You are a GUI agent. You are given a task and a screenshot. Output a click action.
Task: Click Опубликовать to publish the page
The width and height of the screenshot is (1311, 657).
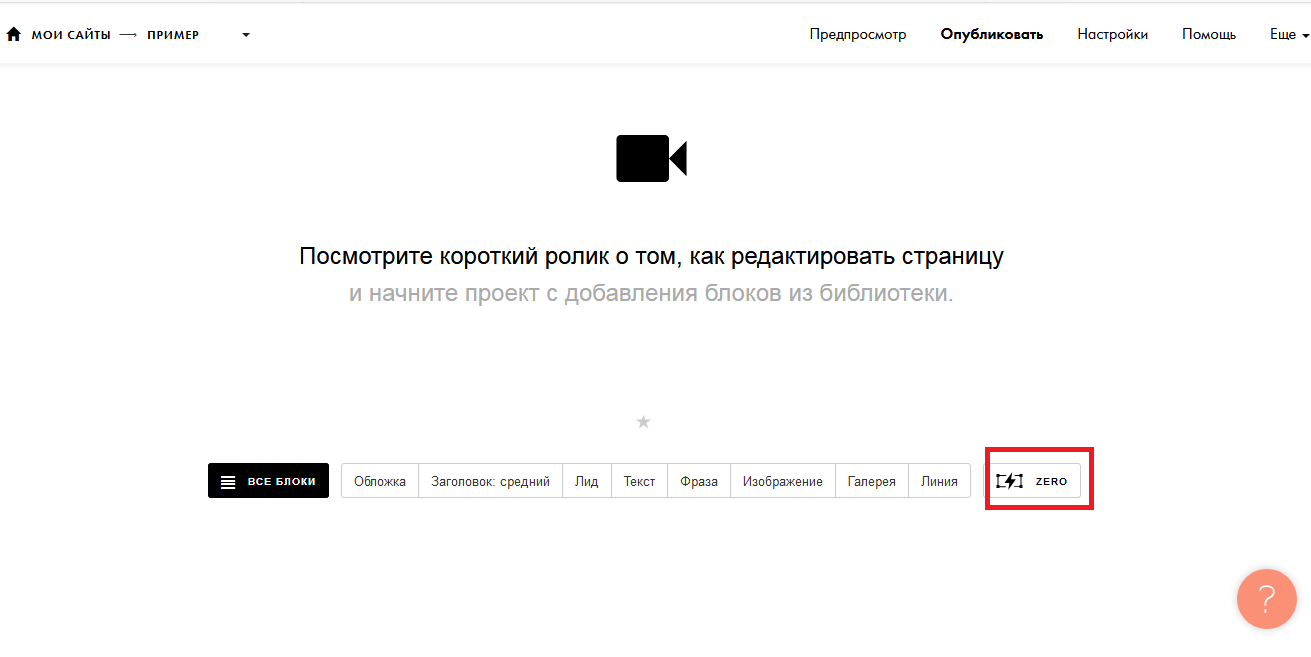pos(992,34)
